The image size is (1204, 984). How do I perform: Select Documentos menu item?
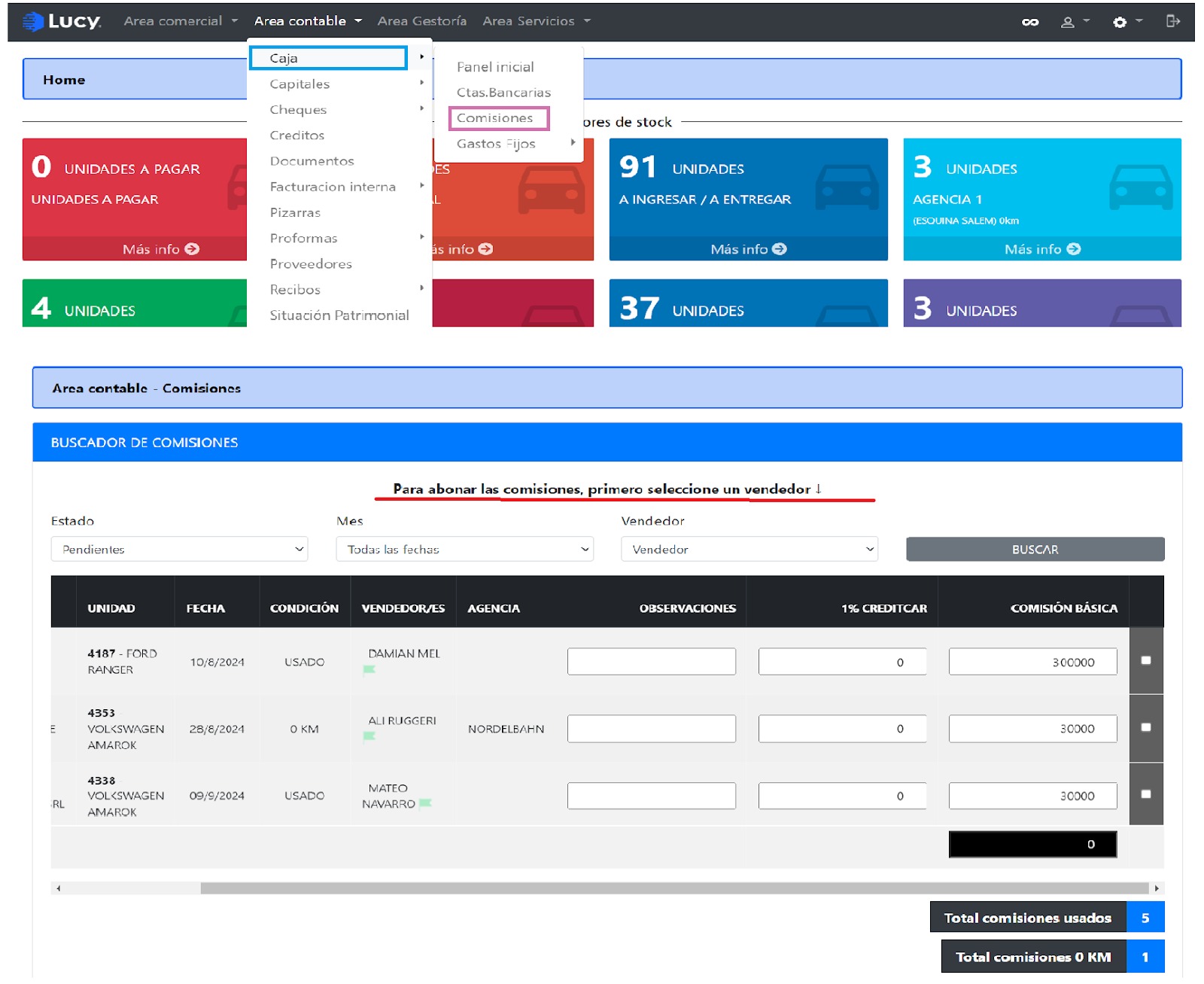tap(312, 161)
